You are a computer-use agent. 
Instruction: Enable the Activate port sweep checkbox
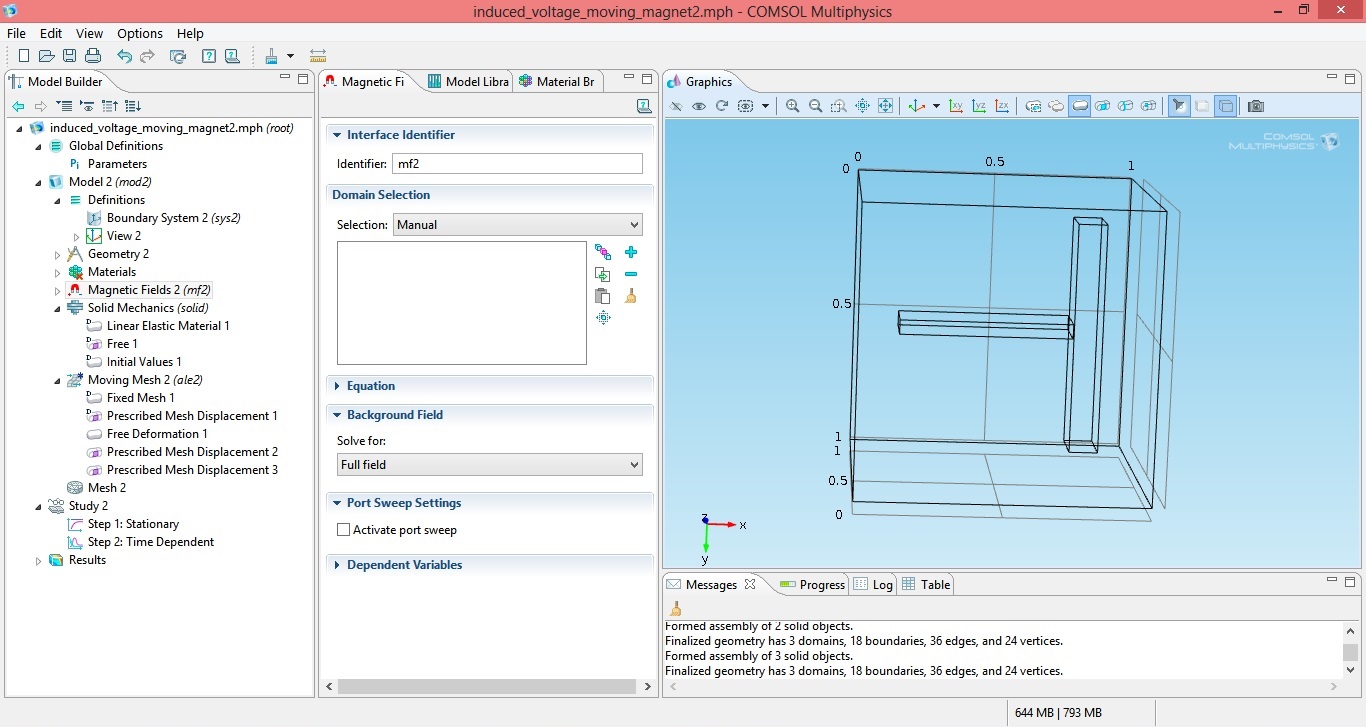pyautogui.click(x=344, y=530)
